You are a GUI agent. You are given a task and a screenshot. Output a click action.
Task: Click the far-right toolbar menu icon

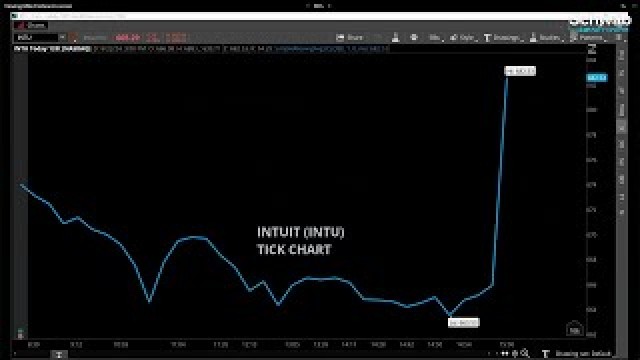[620, 38]
